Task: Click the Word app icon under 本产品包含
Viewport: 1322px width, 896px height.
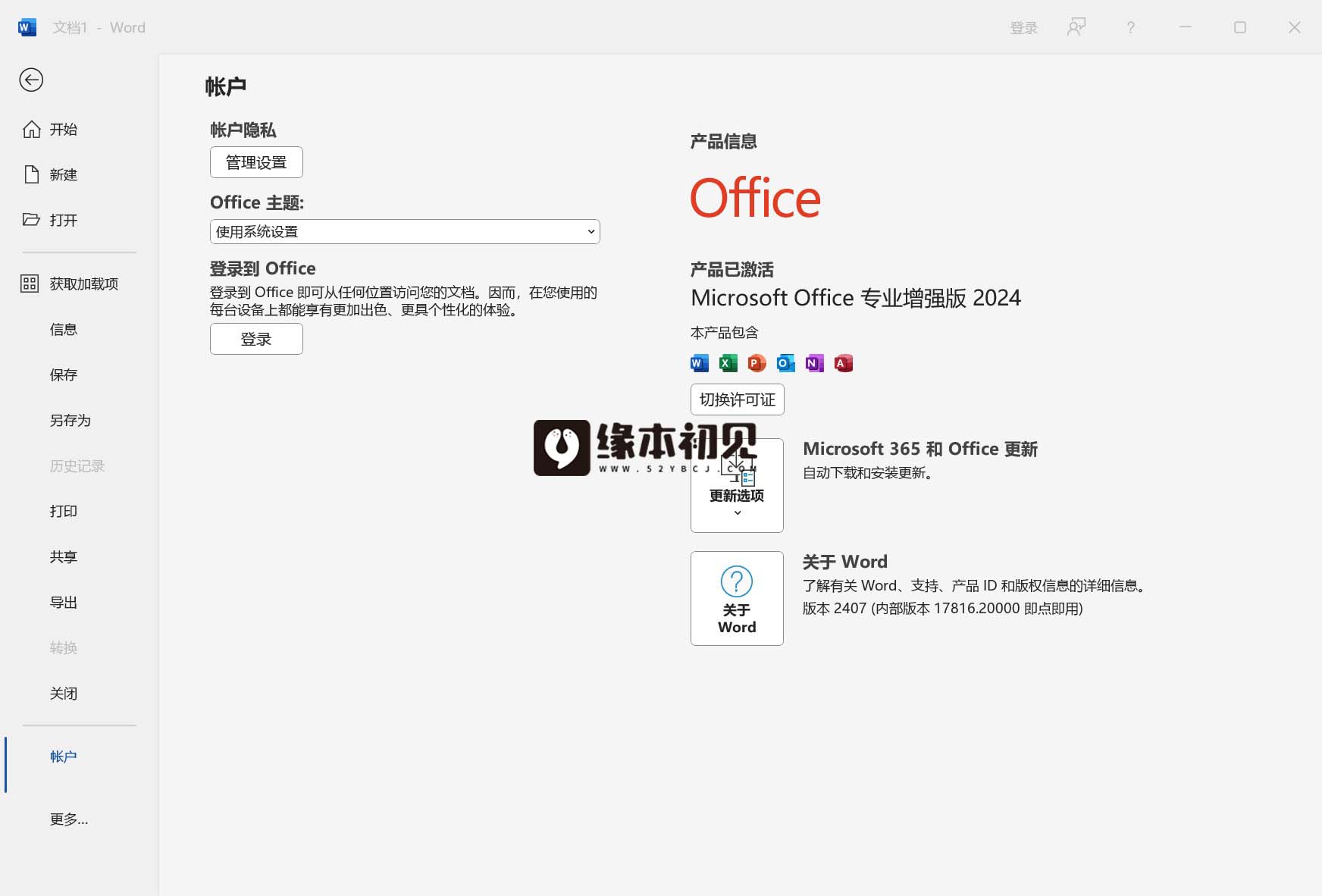Action: (700, 363)
